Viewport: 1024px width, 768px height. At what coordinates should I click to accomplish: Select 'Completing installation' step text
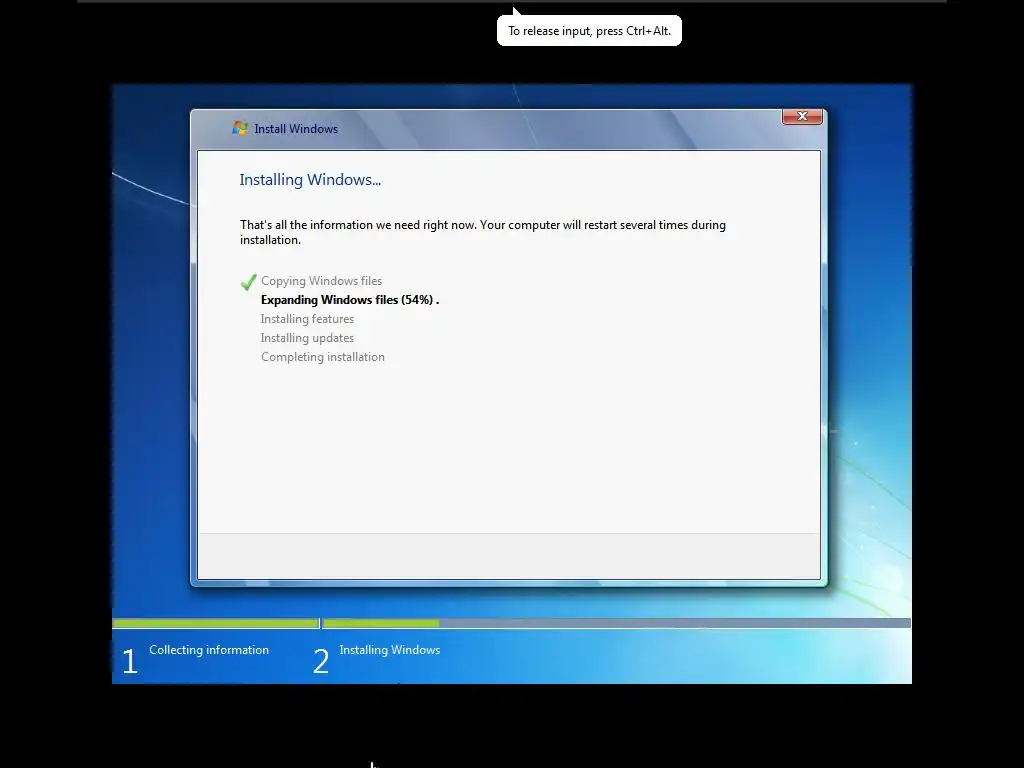(323, 357)
